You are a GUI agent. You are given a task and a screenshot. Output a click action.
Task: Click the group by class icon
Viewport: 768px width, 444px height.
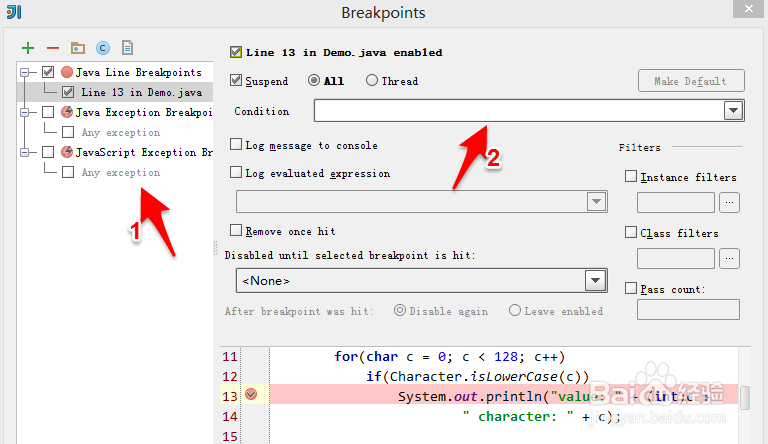pos(103,48)
